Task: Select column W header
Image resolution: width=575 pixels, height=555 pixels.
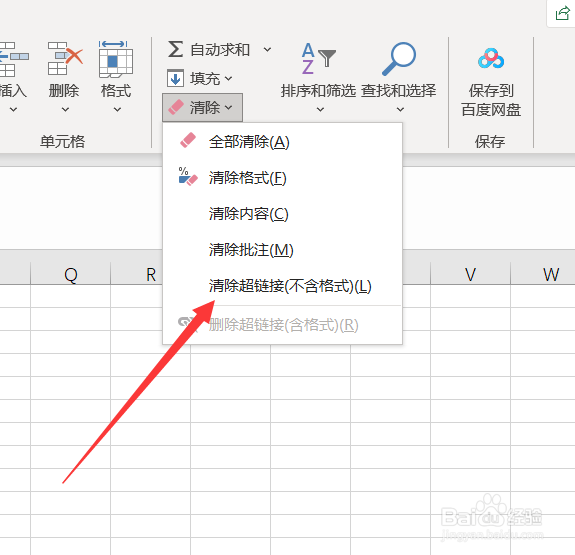Action: point(543,274)
